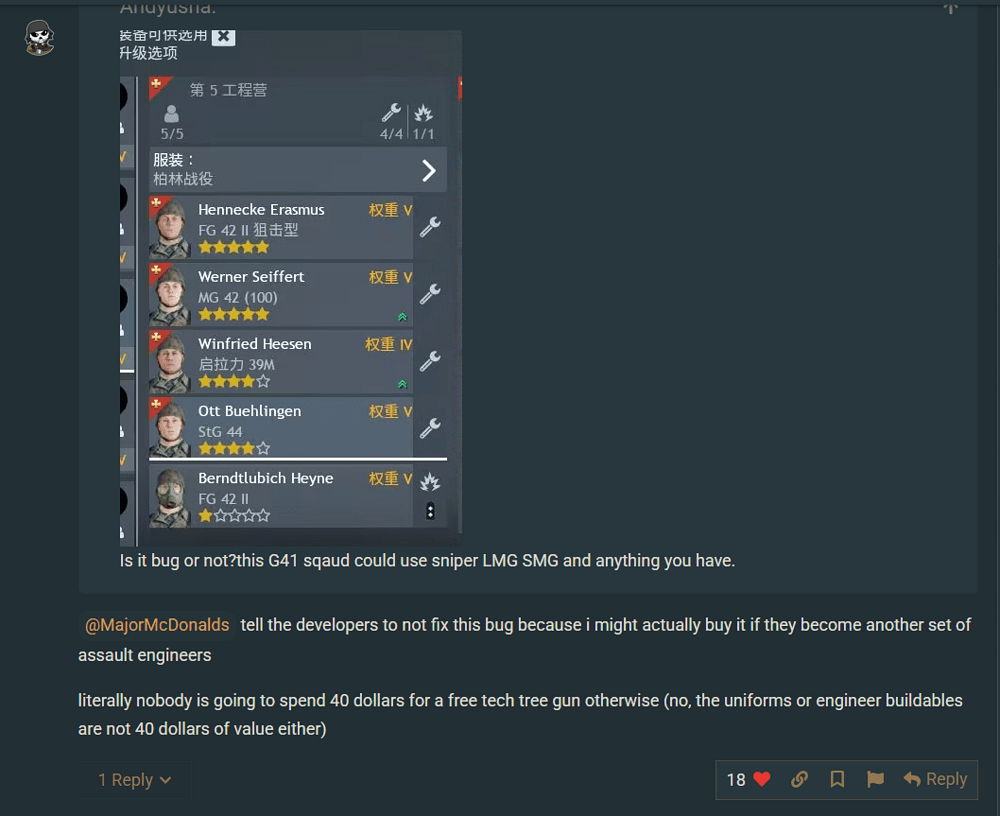Close the upgrade options with X
The image size is (1000, 816).
(223, 37)
